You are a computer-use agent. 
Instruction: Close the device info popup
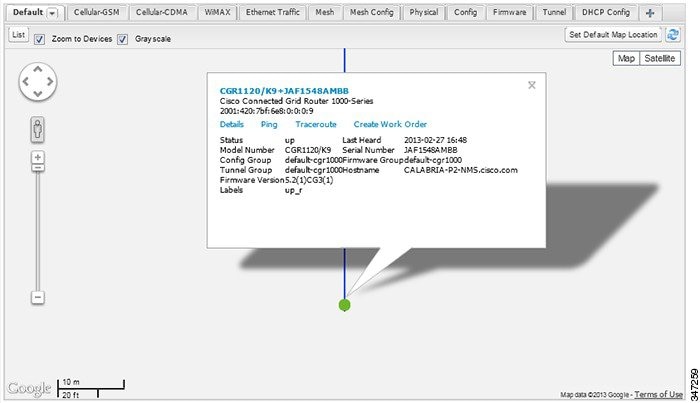[532, 85]
